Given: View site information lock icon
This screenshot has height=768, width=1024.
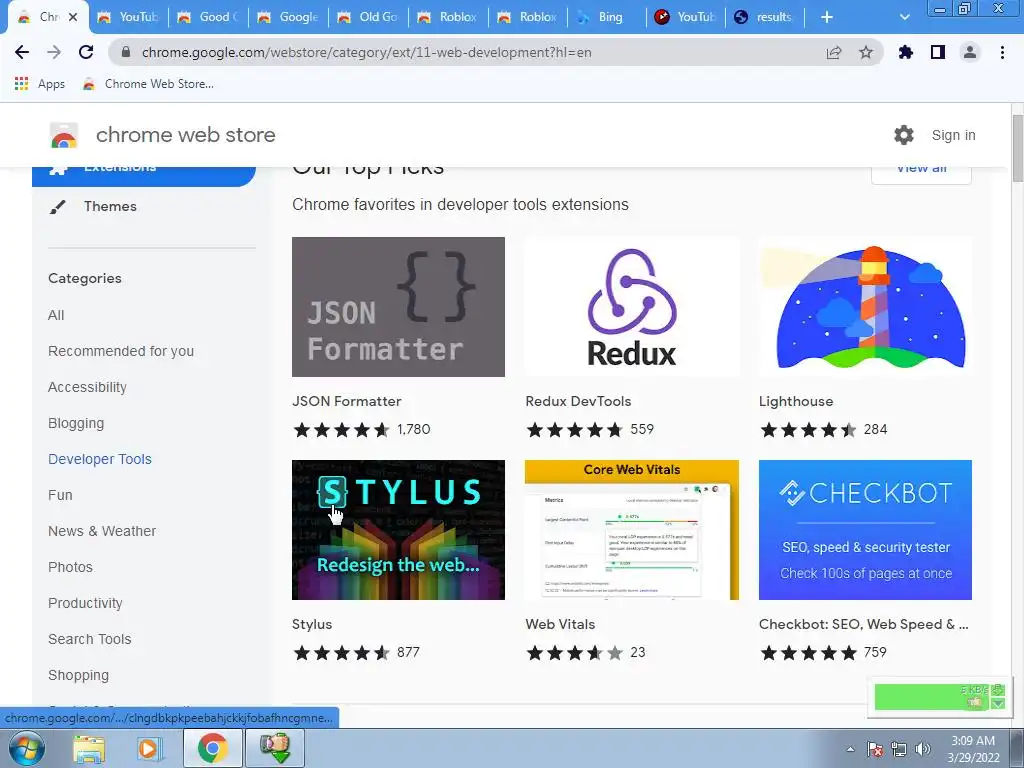Looking at the screenshot, I should pos(126,52).
